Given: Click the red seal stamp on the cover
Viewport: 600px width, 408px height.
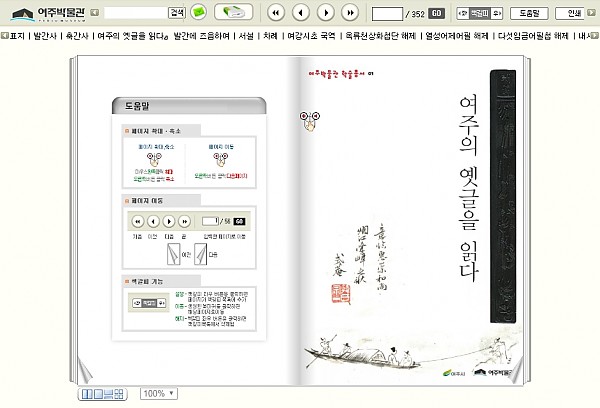Looking at the screenshot, I should 341,294.
